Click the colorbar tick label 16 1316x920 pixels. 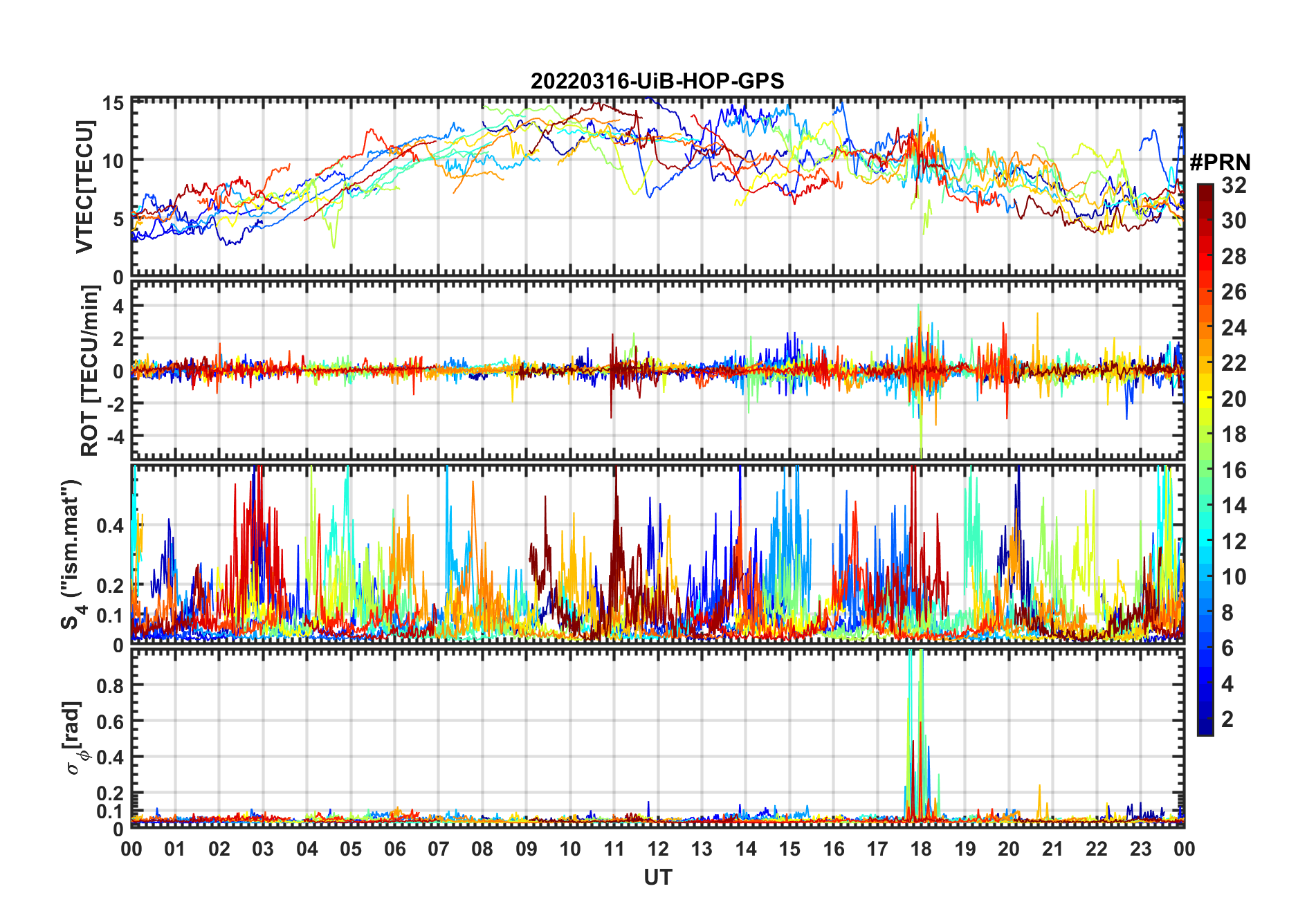[x=1233, y=470]
